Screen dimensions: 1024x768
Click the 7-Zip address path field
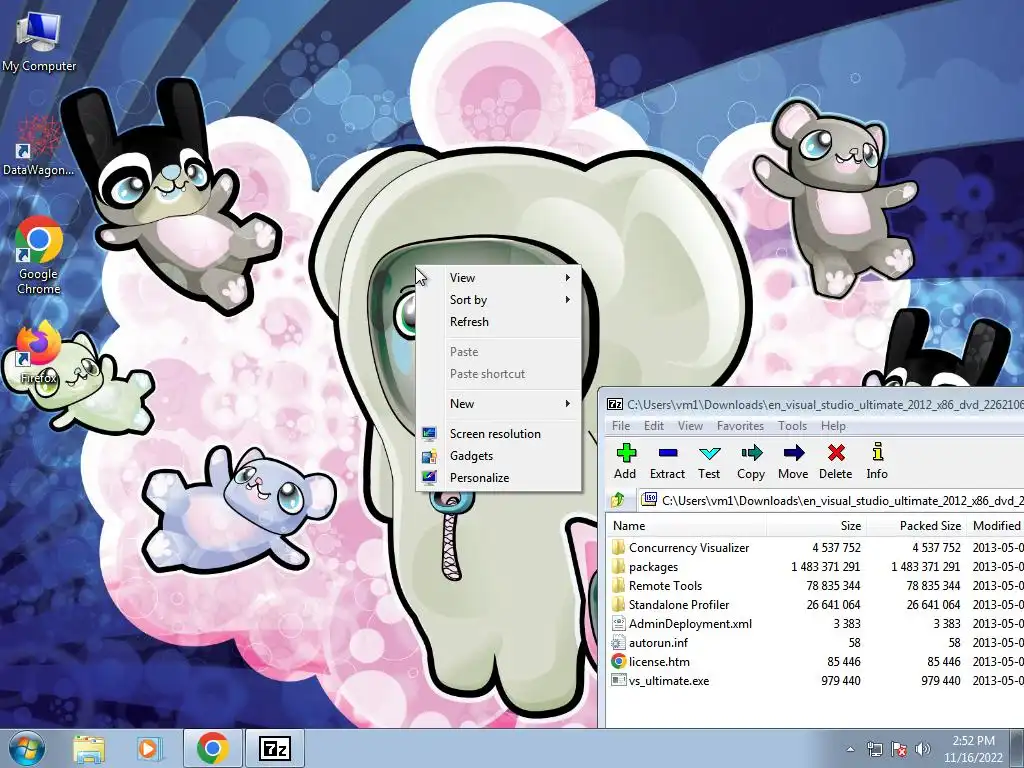[831, 500]
